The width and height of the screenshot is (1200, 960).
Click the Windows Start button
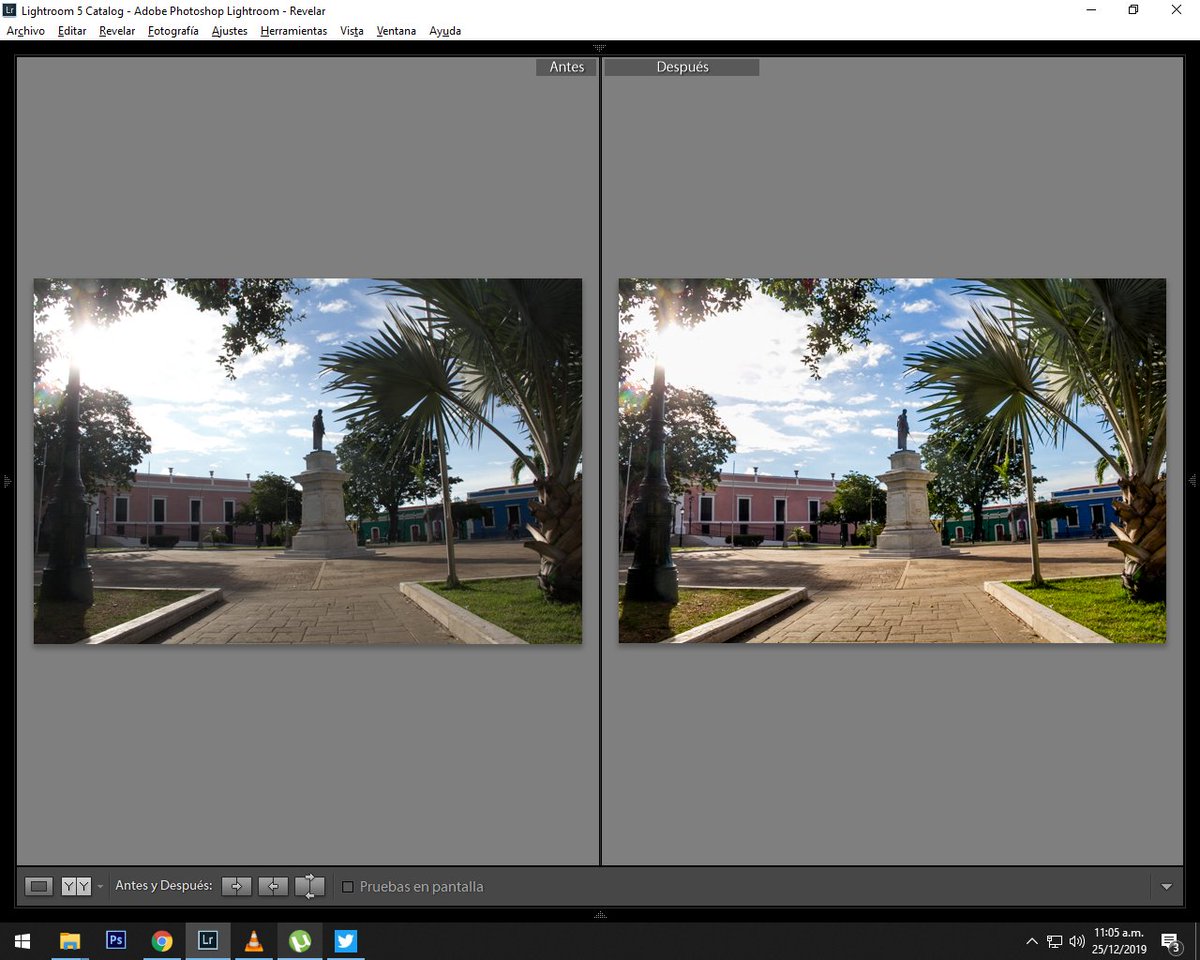click(x=22, y=941)
